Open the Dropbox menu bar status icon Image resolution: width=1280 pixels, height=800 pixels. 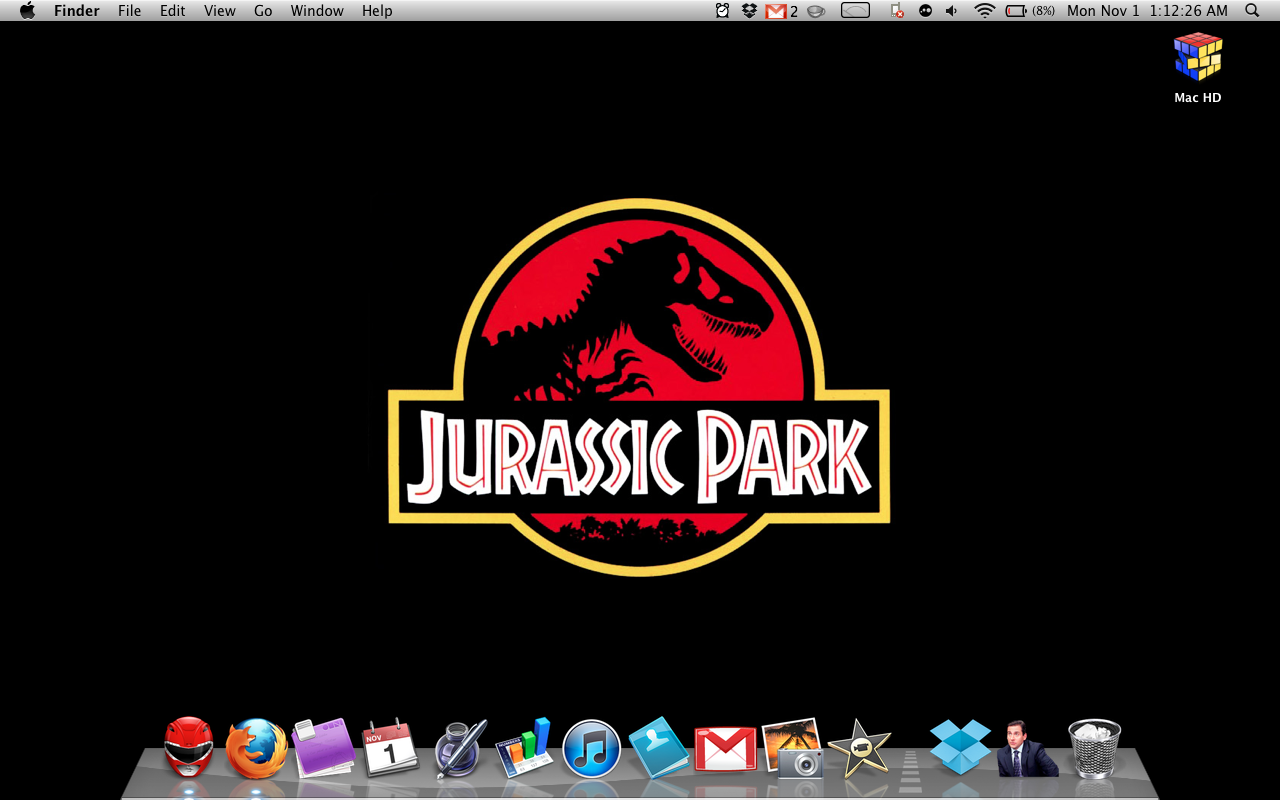749,11
